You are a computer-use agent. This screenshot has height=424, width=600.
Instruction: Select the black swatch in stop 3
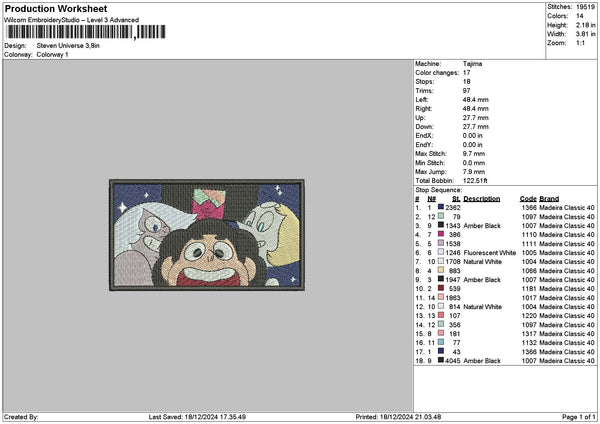click(441, 225)
